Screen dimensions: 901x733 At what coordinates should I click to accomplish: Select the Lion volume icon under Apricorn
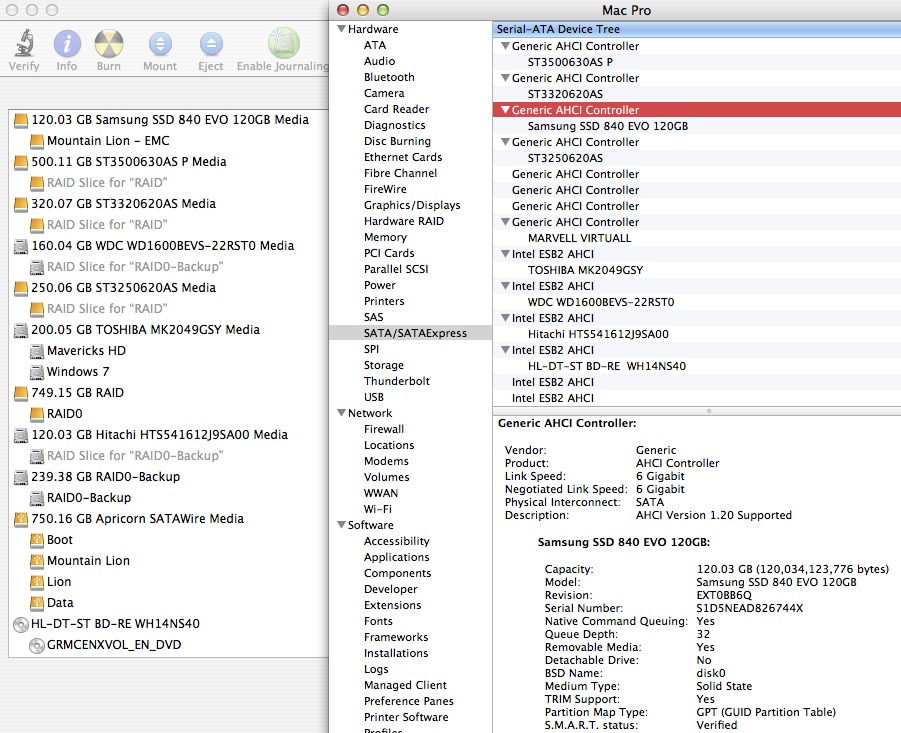(x=36, y=582)
